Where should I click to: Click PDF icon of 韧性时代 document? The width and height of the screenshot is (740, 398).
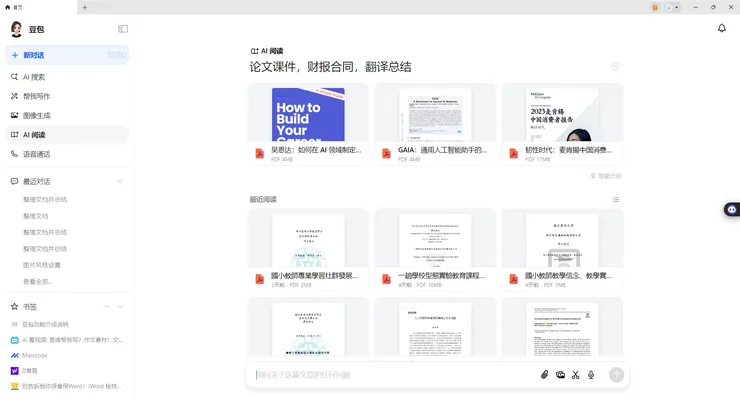pyautogui.click(x=513, y=153)
